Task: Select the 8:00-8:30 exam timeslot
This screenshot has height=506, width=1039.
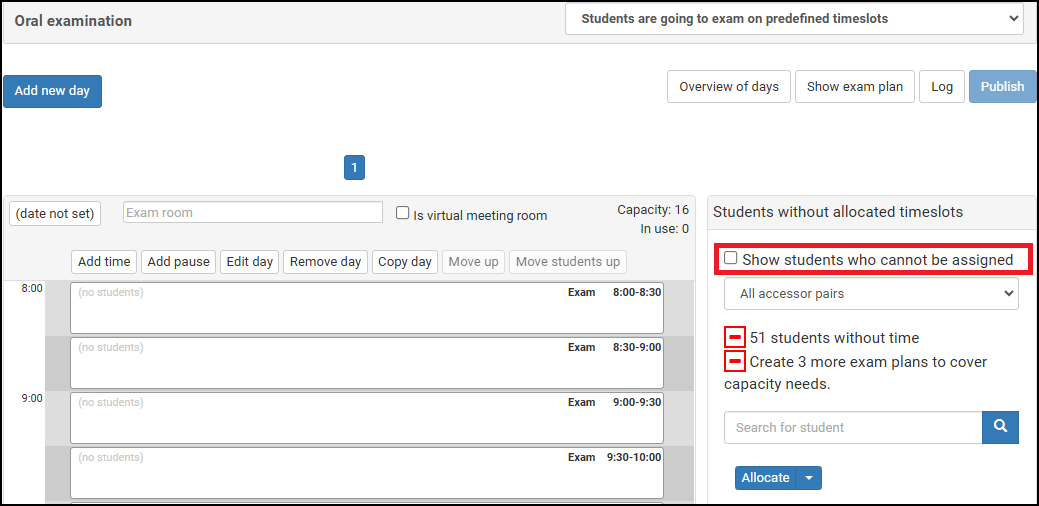Action: [x=366, y=308]
